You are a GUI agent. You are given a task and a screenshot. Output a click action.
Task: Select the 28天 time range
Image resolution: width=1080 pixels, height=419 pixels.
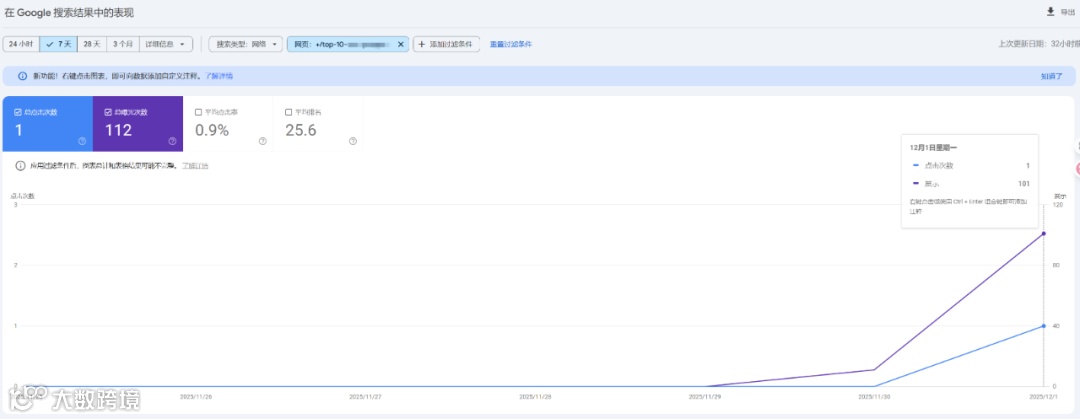(92, 44)
